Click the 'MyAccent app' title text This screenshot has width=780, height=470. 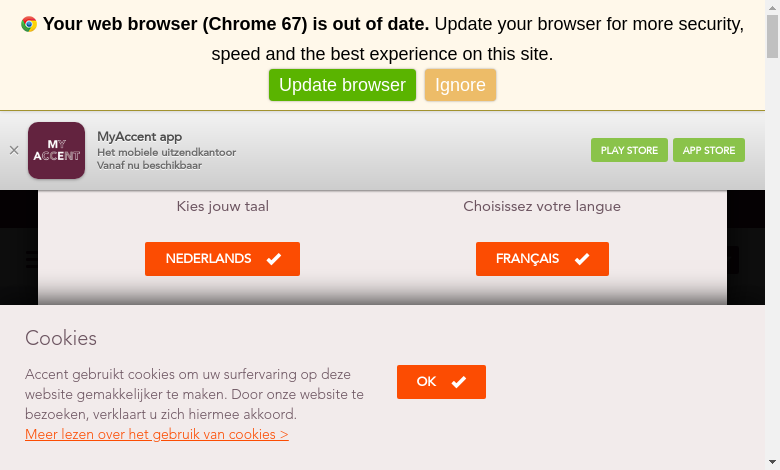click(139, 137)
